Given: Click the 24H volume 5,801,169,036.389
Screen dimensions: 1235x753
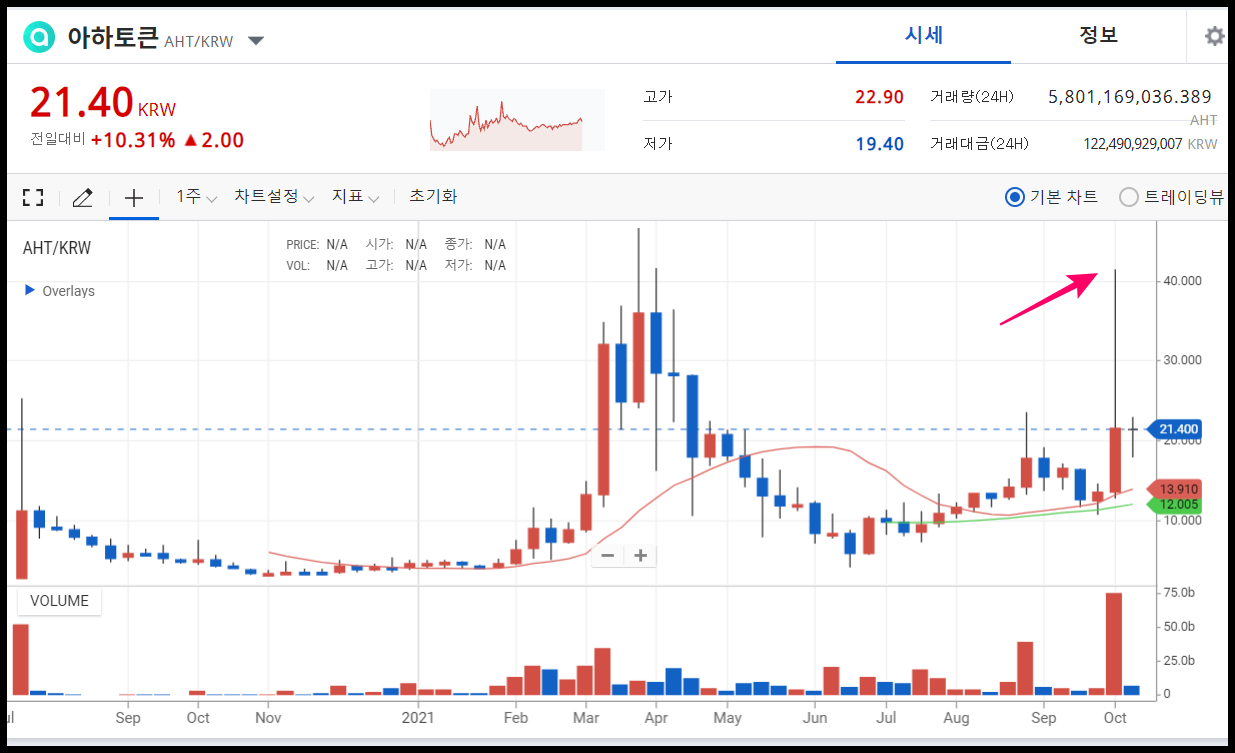Looking at the screenshot, I should point(1130,97).
